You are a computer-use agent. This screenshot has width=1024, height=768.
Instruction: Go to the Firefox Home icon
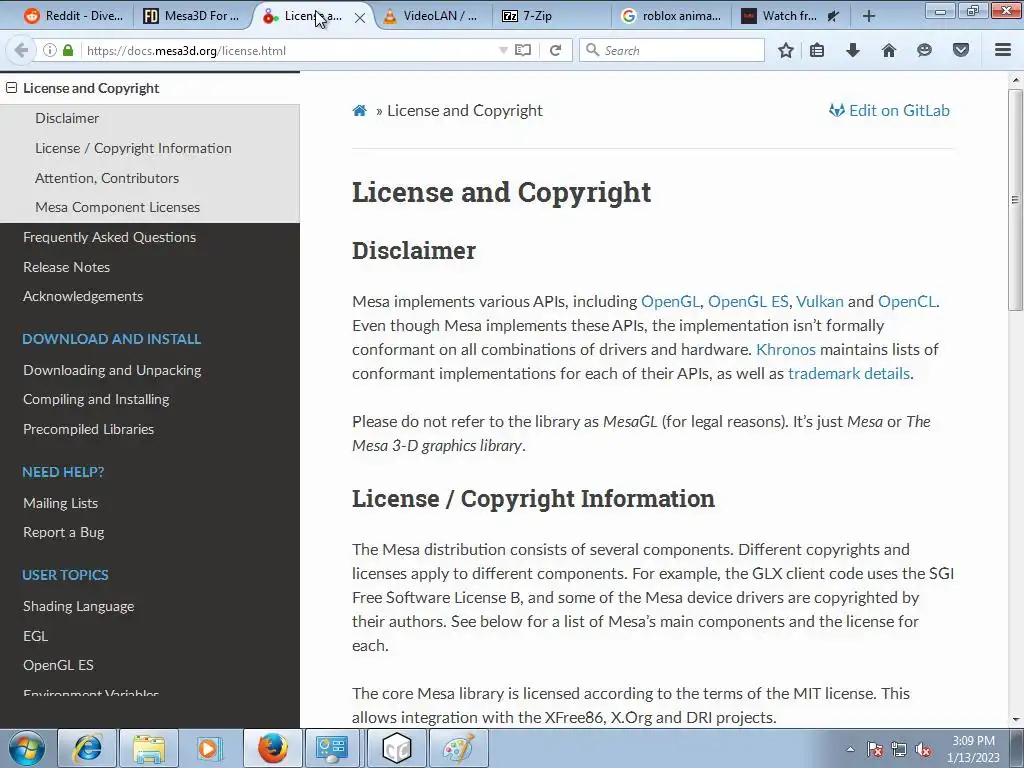tap(889, 50)
